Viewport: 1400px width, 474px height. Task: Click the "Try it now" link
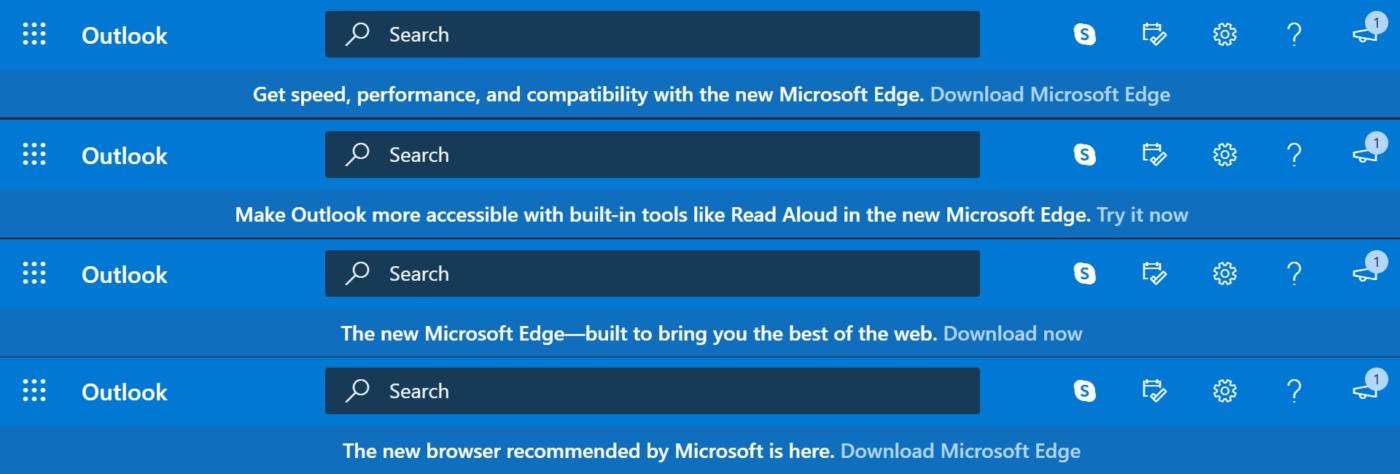tap(1142, 215)
